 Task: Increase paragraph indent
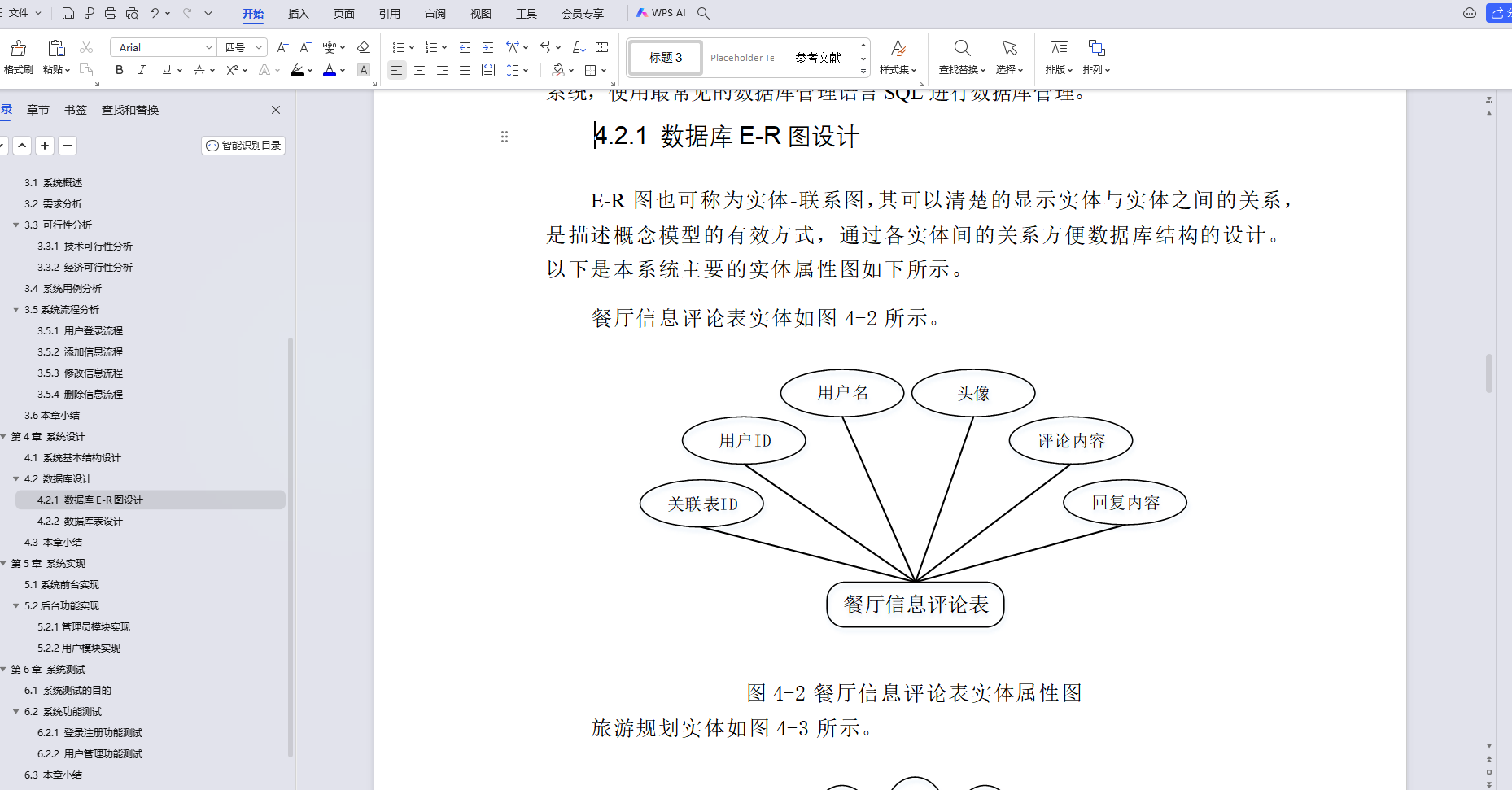(x=487, y=47)
